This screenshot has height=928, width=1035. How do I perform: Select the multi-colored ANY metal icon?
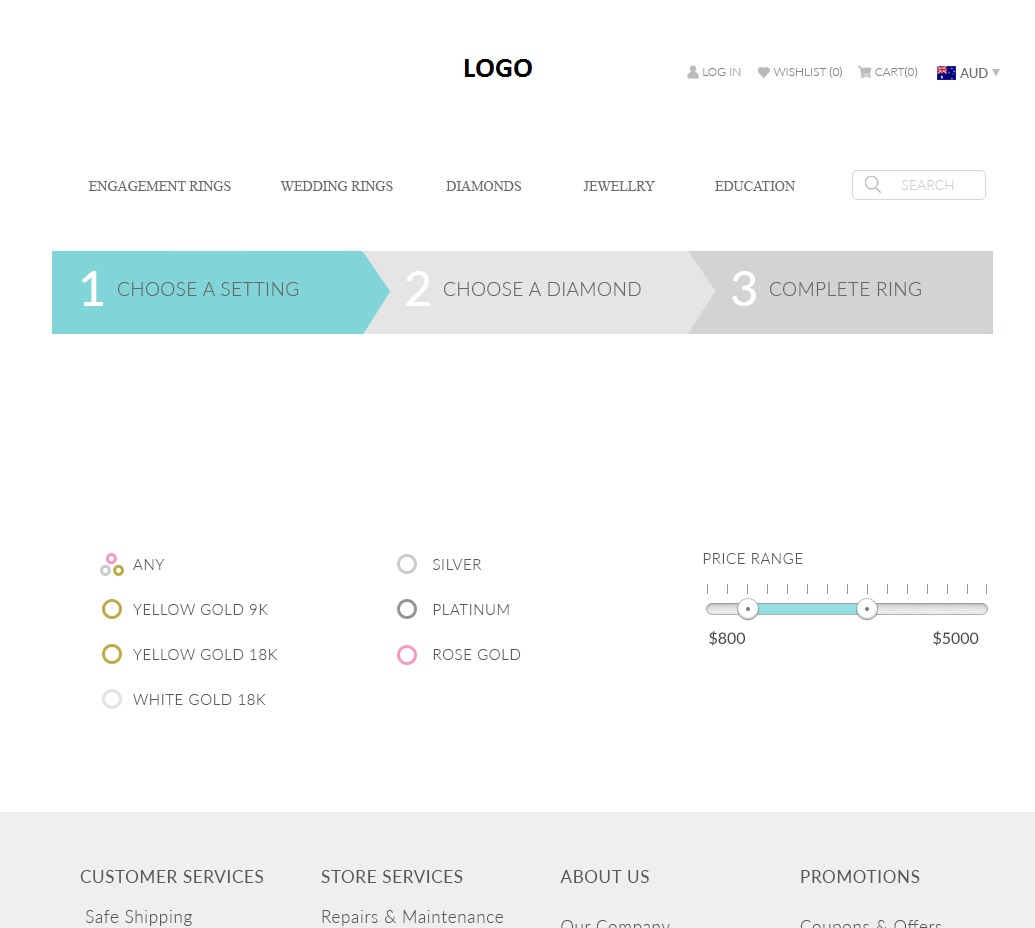(x=112, y=565)
